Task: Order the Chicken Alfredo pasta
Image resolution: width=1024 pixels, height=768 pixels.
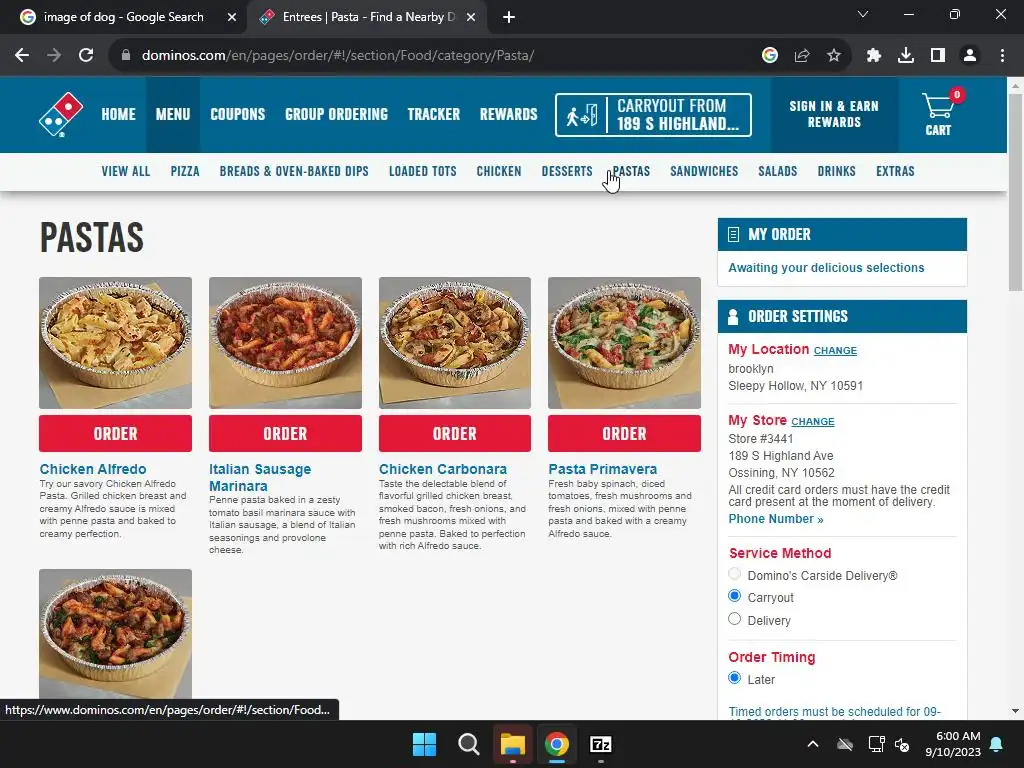Action: point(116,434)
